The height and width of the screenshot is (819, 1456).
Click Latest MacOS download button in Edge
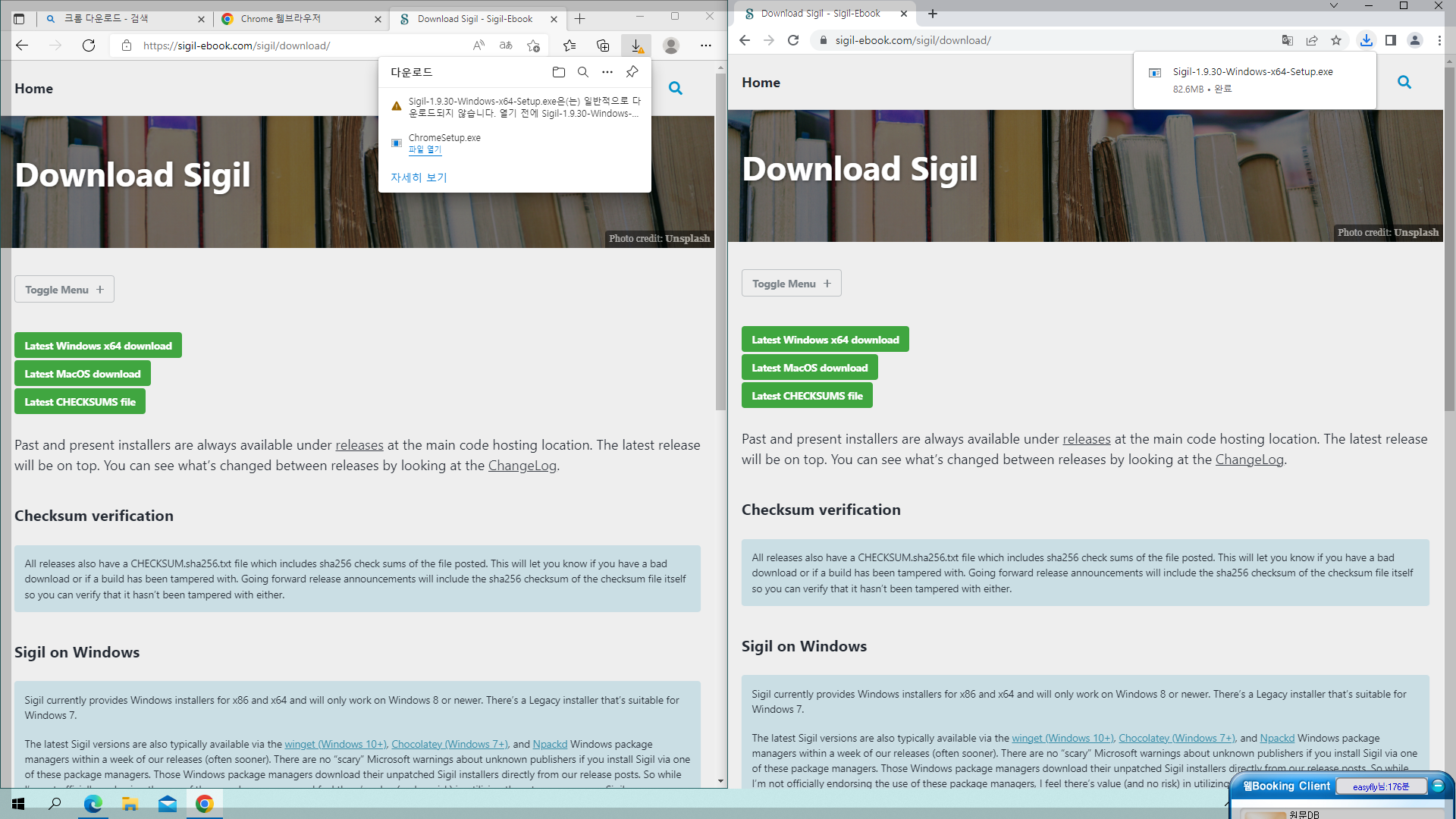point(83,374)
